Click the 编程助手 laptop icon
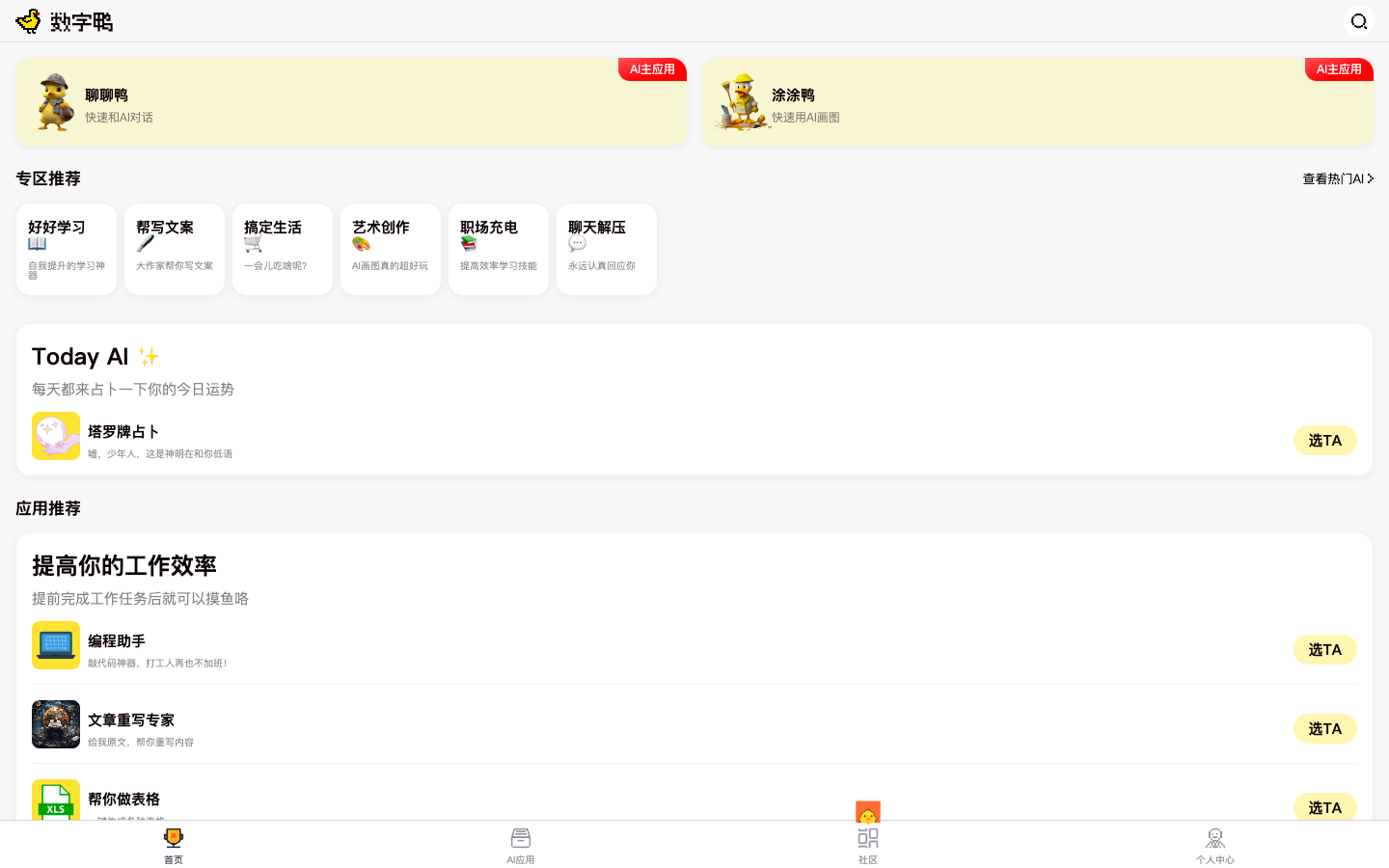 coord(56,645)
